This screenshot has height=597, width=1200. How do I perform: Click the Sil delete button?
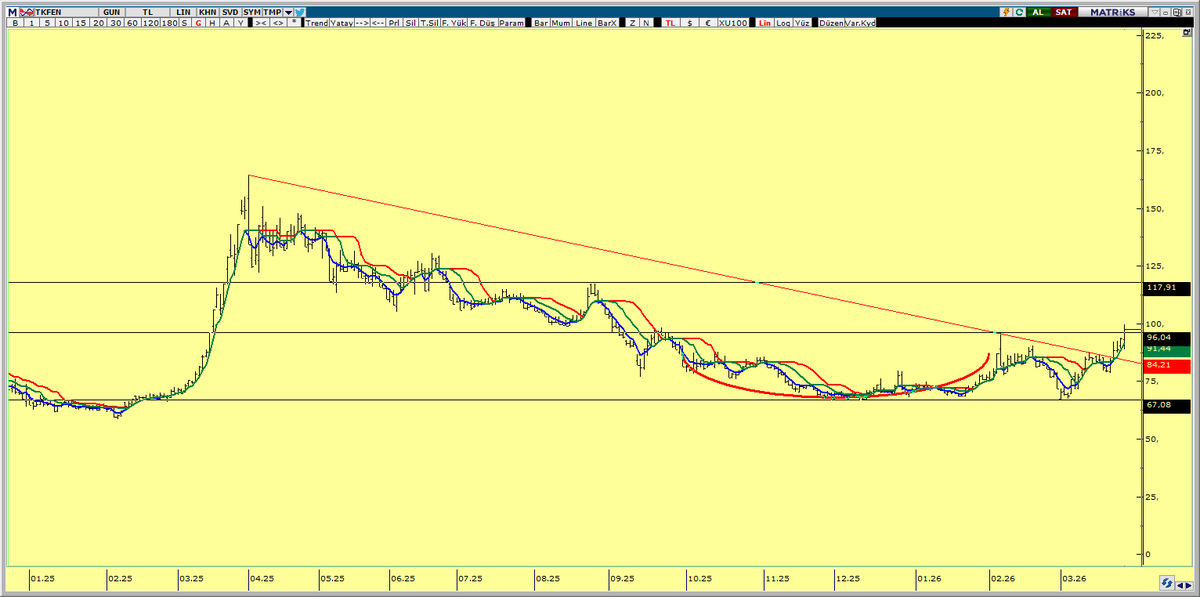(411, 22)
